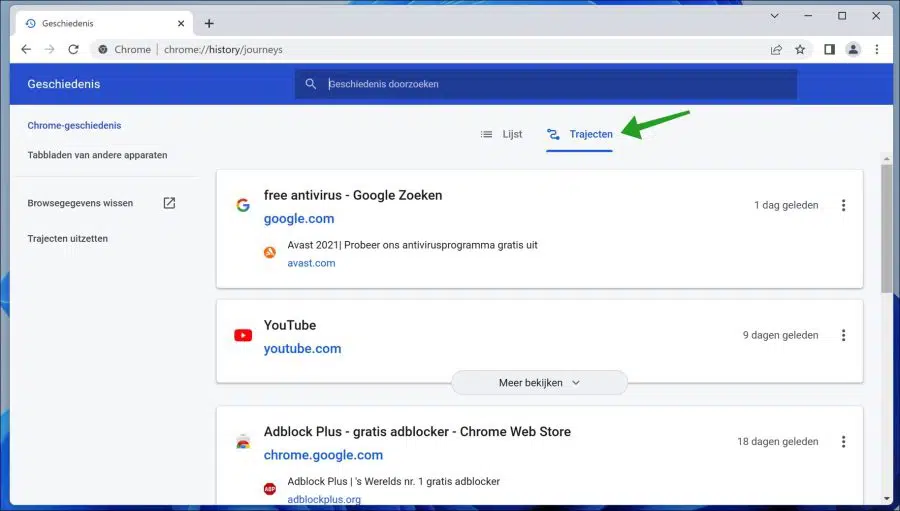
Task: Click Trajecten uitzetten
Action: 68,238
